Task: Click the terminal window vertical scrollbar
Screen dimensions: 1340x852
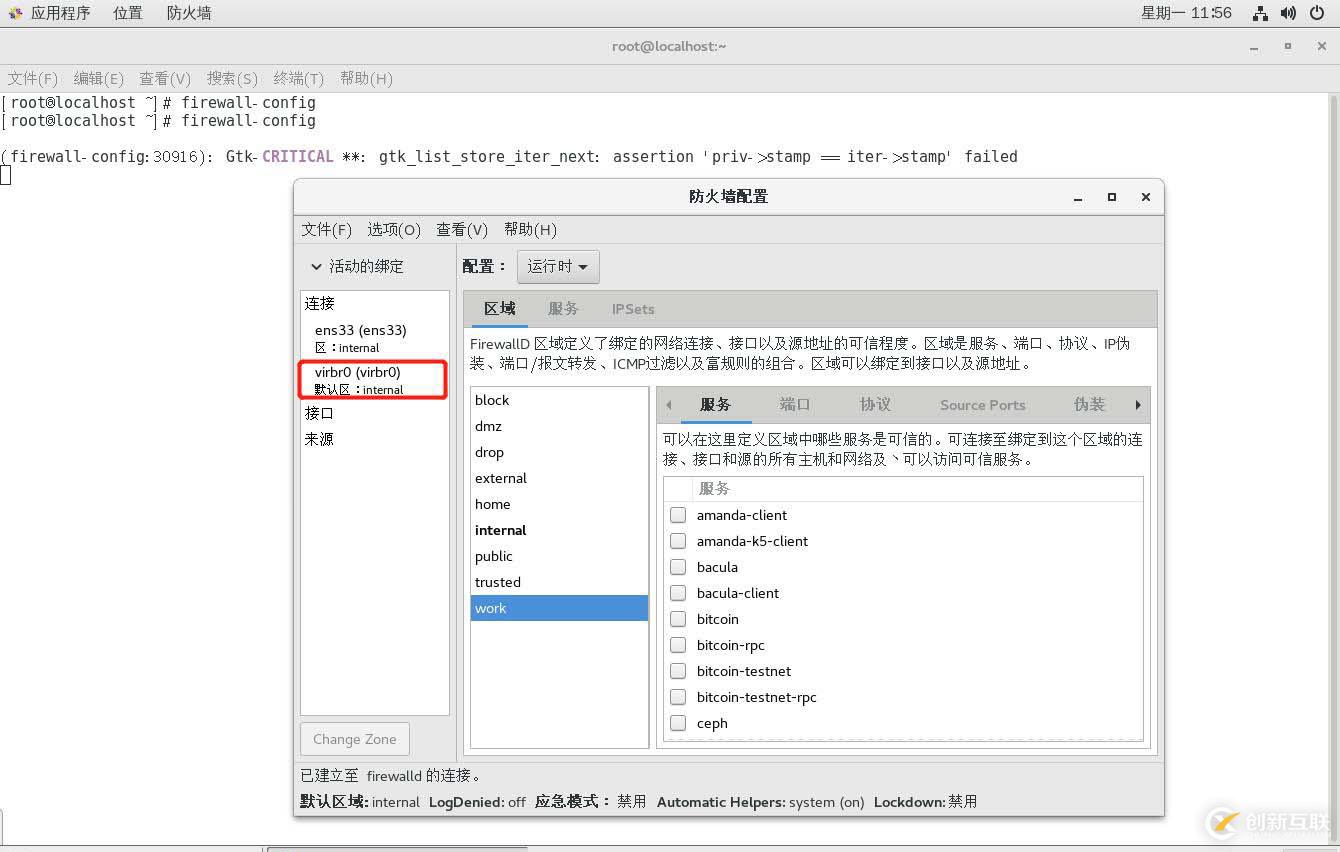Action: coord(1333,470)
